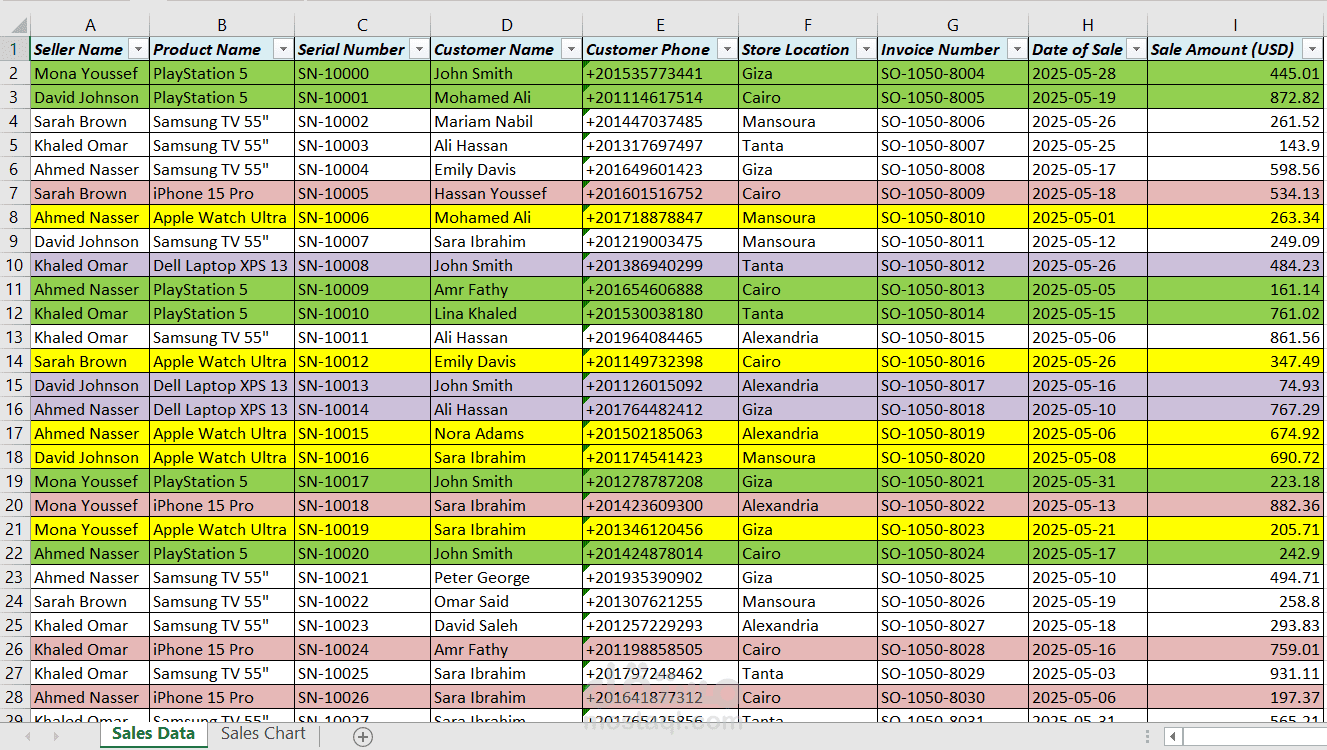
Task: Select customer cell David Saleh
Action: [x=507, y=625]
